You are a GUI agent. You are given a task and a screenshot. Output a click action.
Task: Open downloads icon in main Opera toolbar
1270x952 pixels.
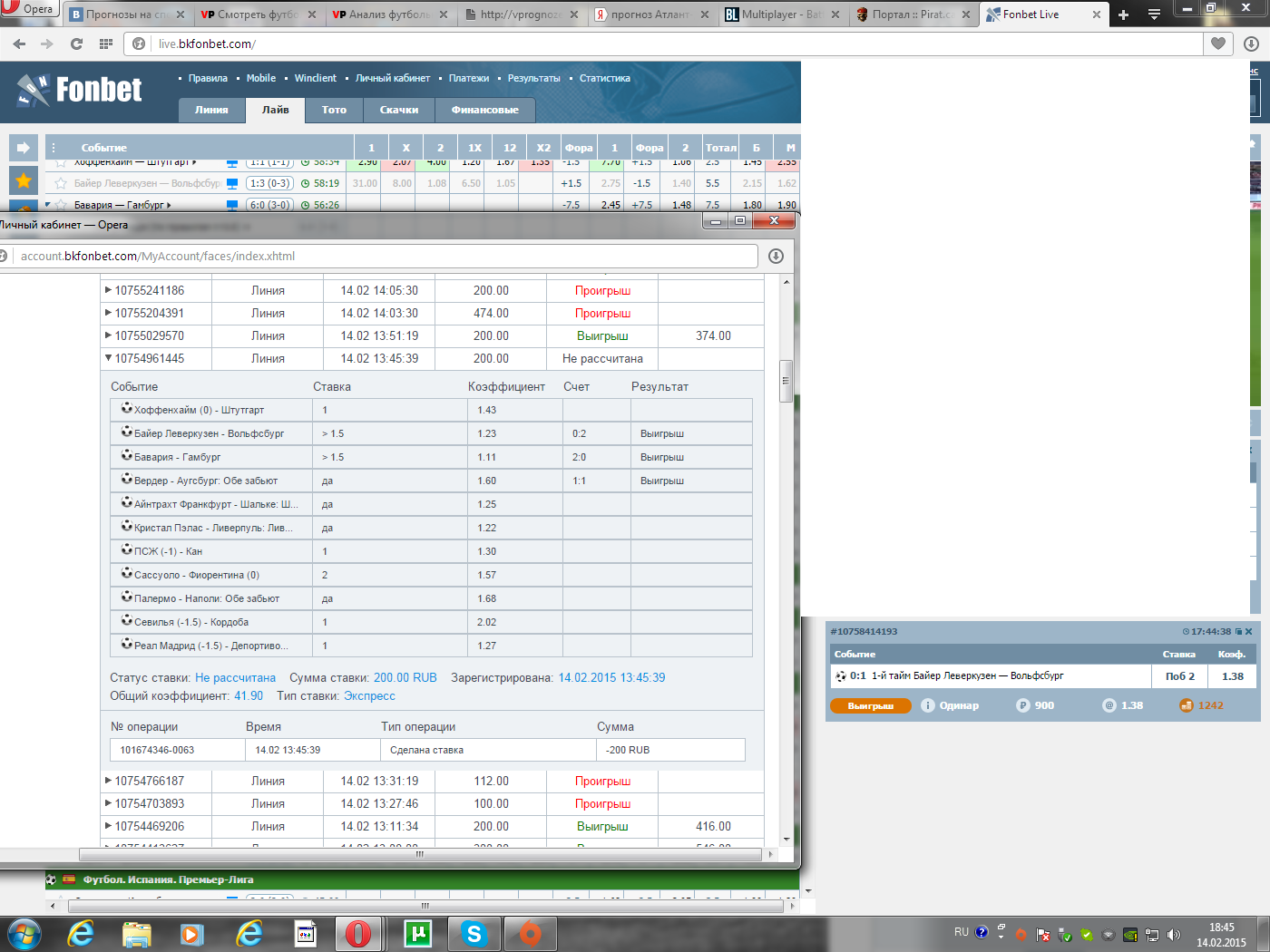coord(1251,44)
